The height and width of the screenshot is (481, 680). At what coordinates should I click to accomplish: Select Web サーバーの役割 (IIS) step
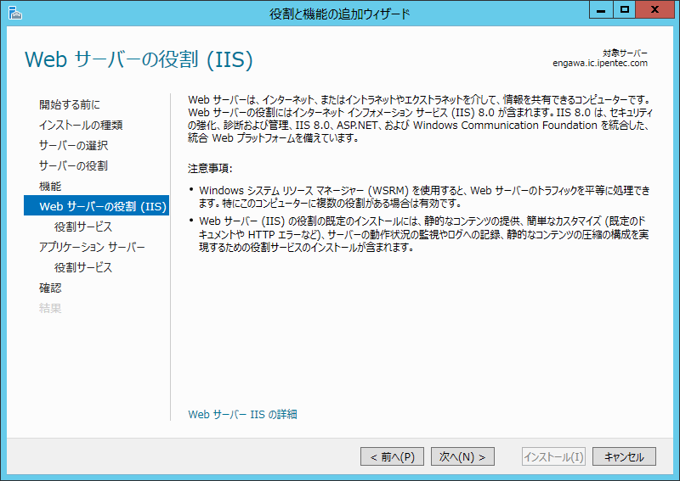tap(96, 206)
